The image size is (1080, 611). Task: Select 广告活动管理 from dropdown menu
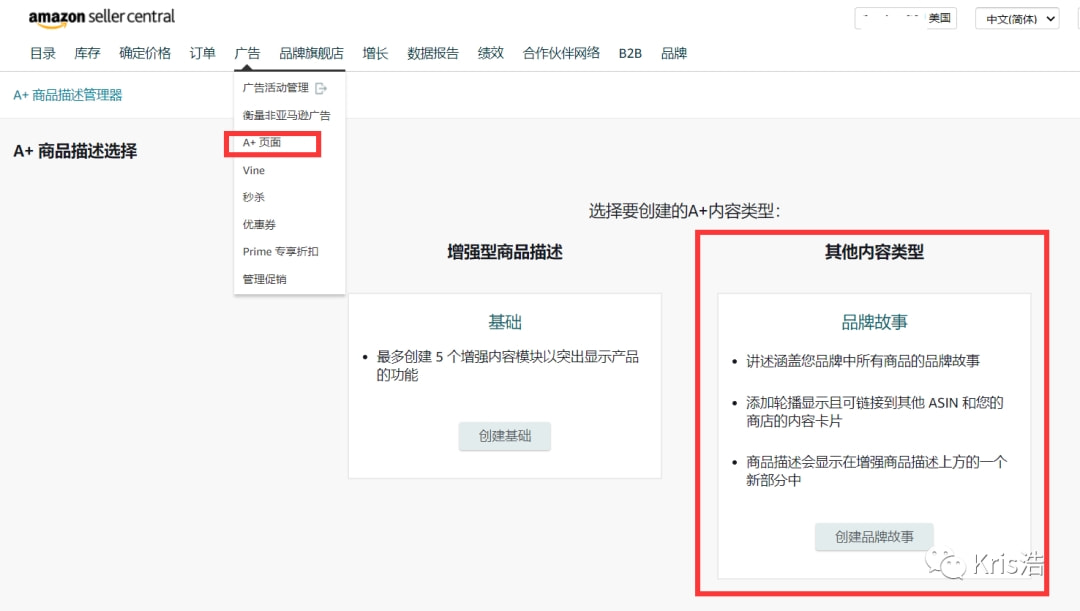(x=276, y=87)
